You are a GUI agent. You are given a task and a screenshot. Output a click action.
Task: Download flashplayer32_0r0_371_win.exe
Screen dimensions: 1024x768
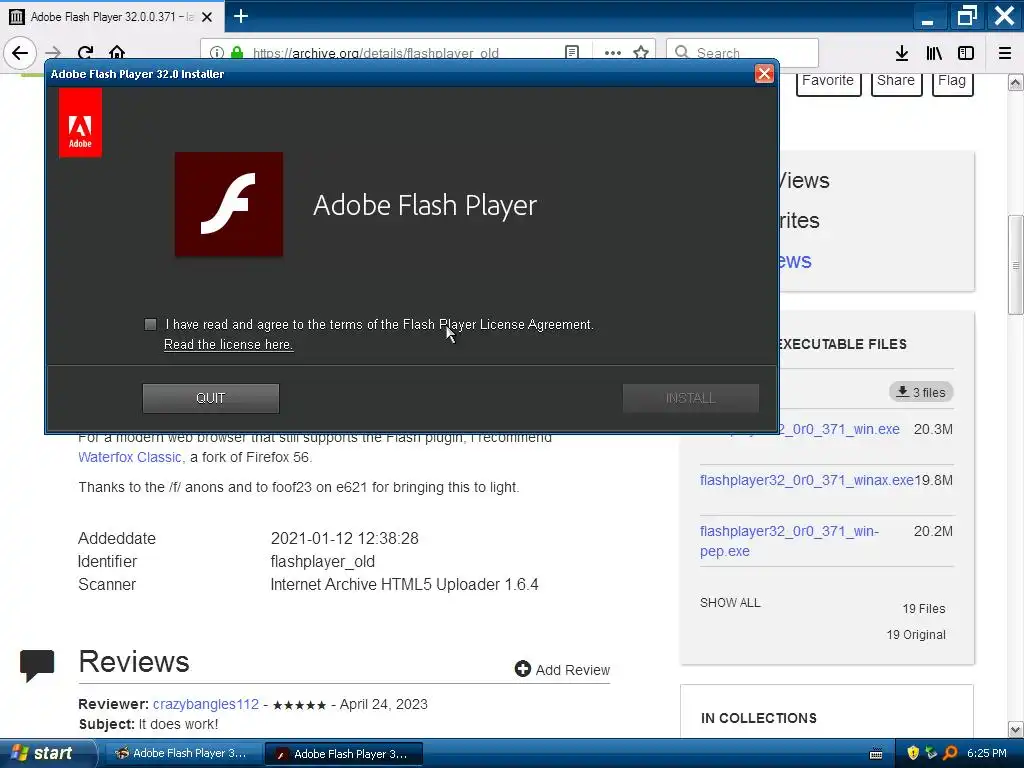point(839,429)
